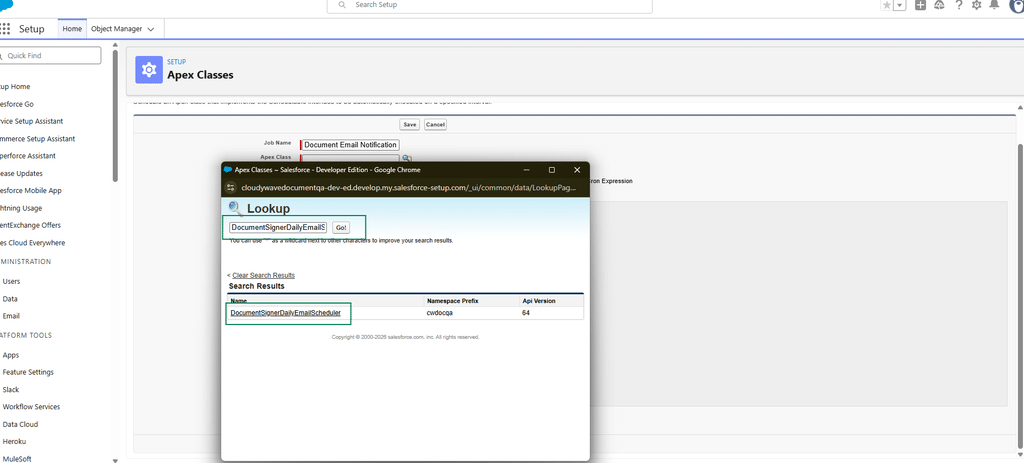Image resolution: width=1024 pixels, height=463 pixels.
Task: Click the Lookup search text box
Action: [x=278, y=227]
